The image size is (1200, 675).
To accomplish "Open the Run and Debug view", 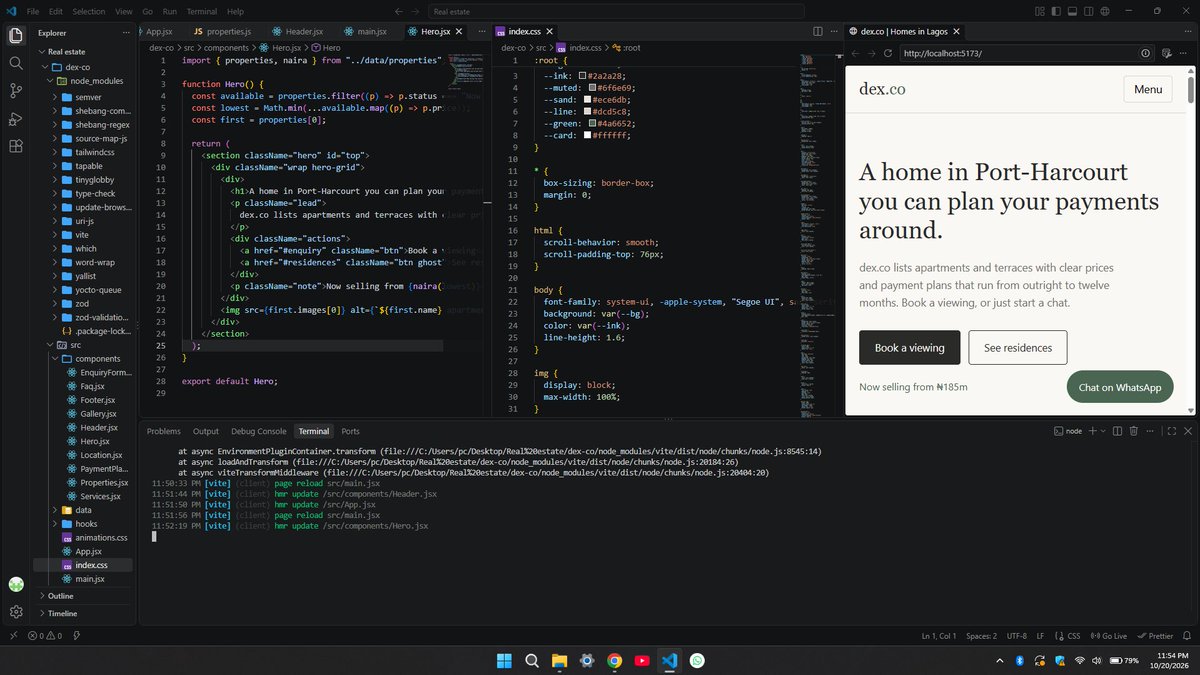I will point(16,119).
